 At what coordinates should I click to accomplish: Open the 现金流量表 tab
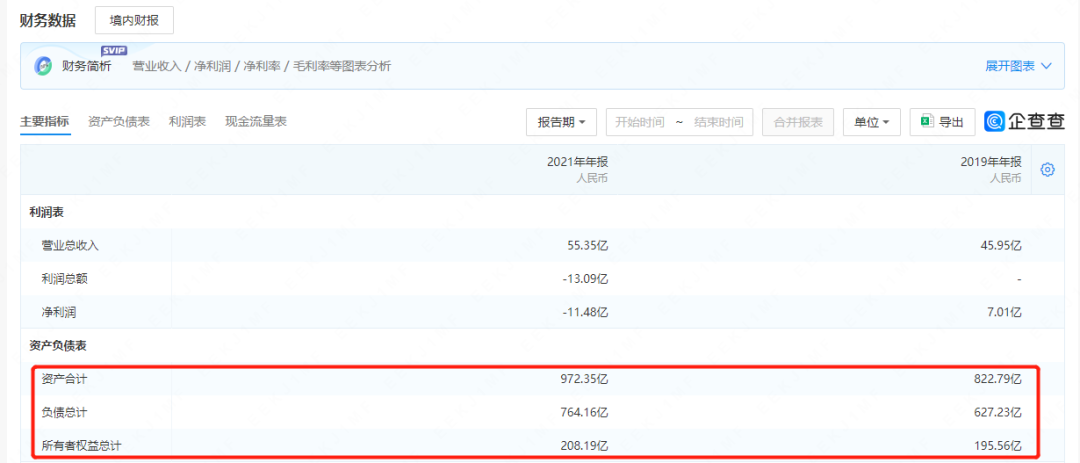[256, 122]
